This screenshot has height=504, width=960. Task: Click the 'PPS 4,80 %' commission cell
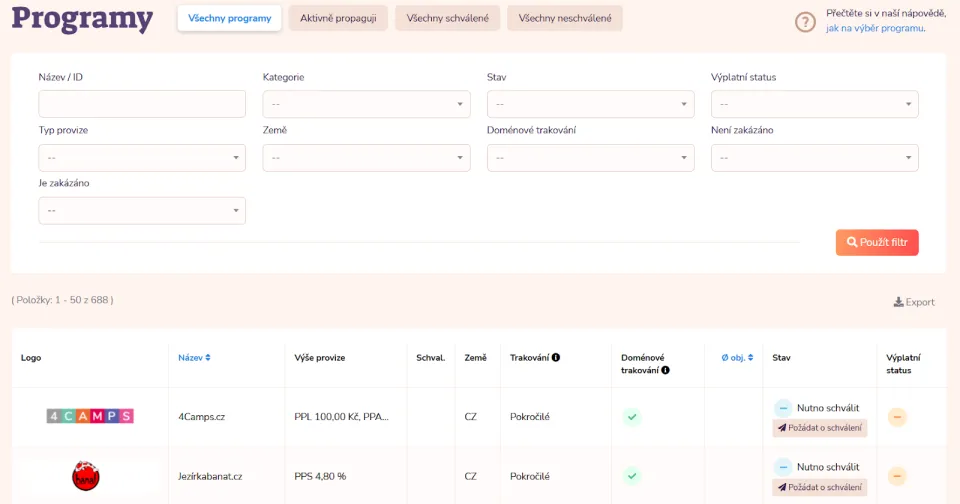click(x=320, y=476)
